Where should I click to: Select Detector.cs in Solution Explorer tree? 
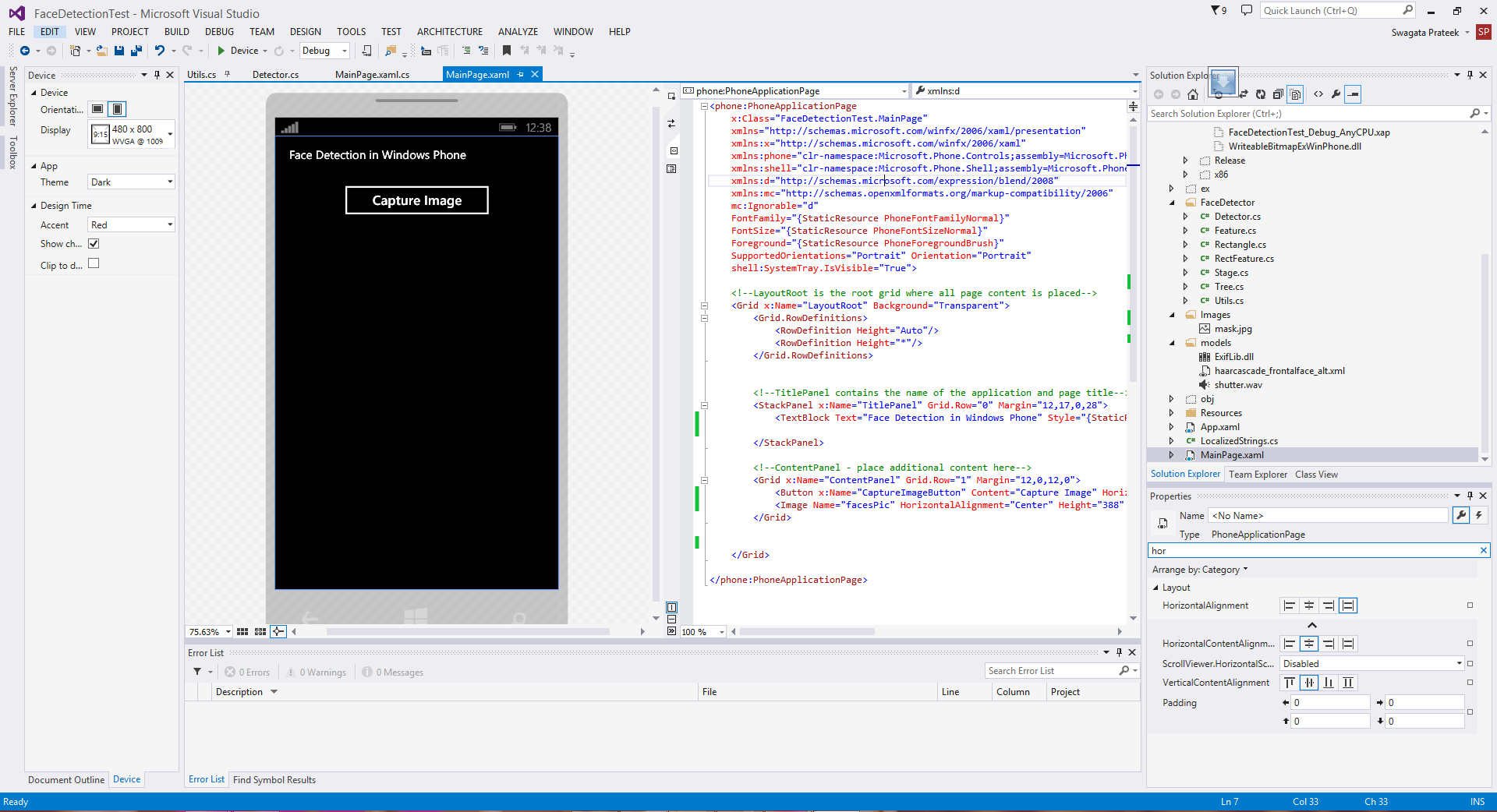click(1237, 217)
